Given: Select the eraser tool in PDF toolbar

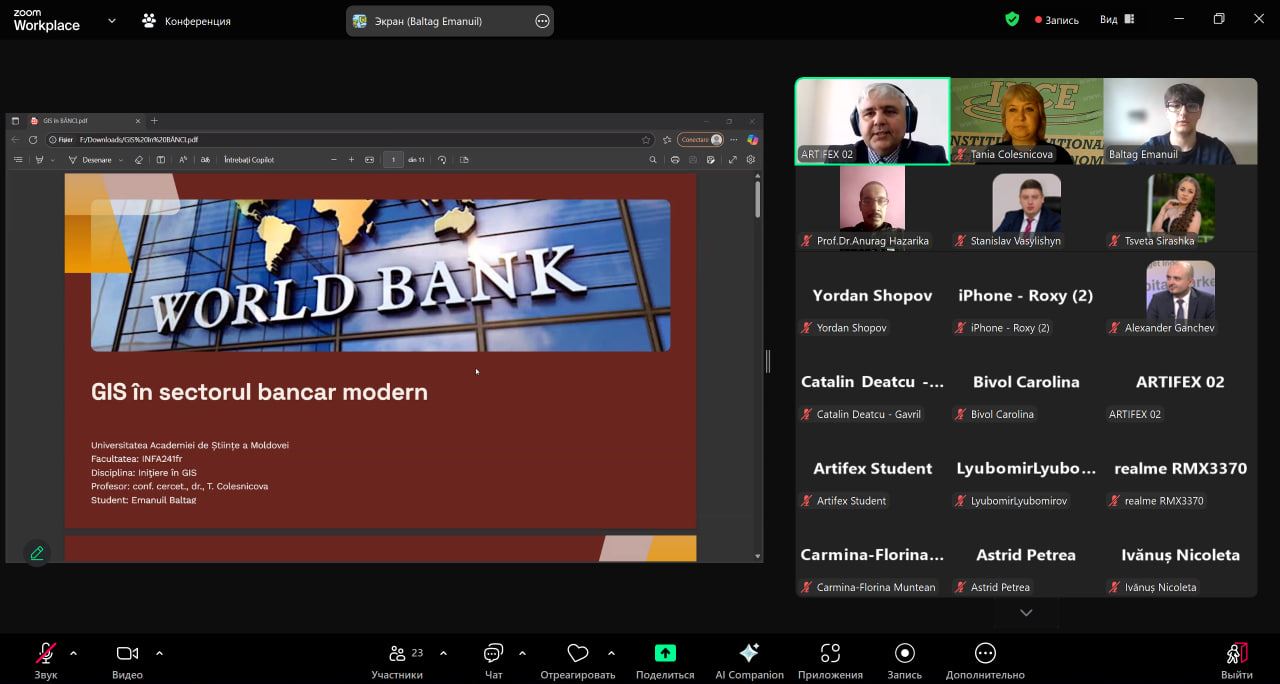Looking at the screenshot, I should pos(139,160).
